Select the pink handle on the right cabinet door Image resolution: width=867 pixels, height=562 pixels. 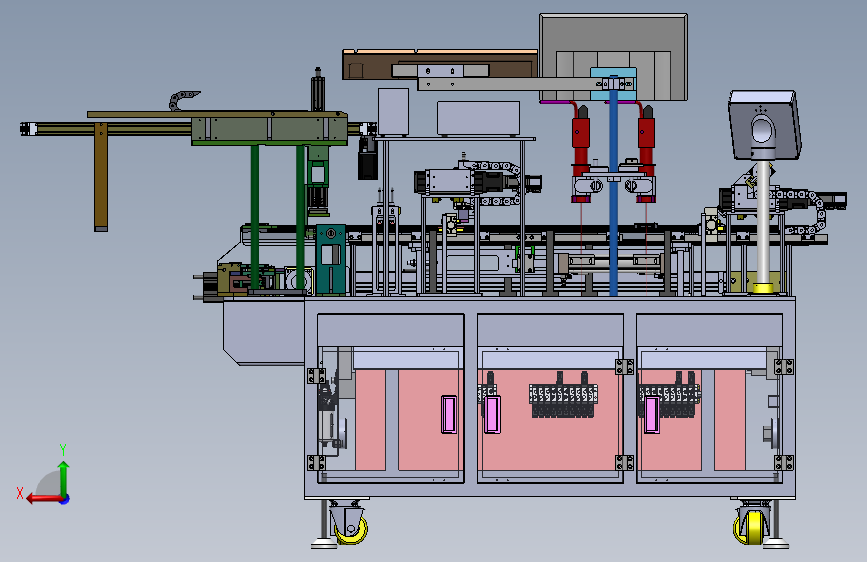pyautogui.click(x=652, y=414)
